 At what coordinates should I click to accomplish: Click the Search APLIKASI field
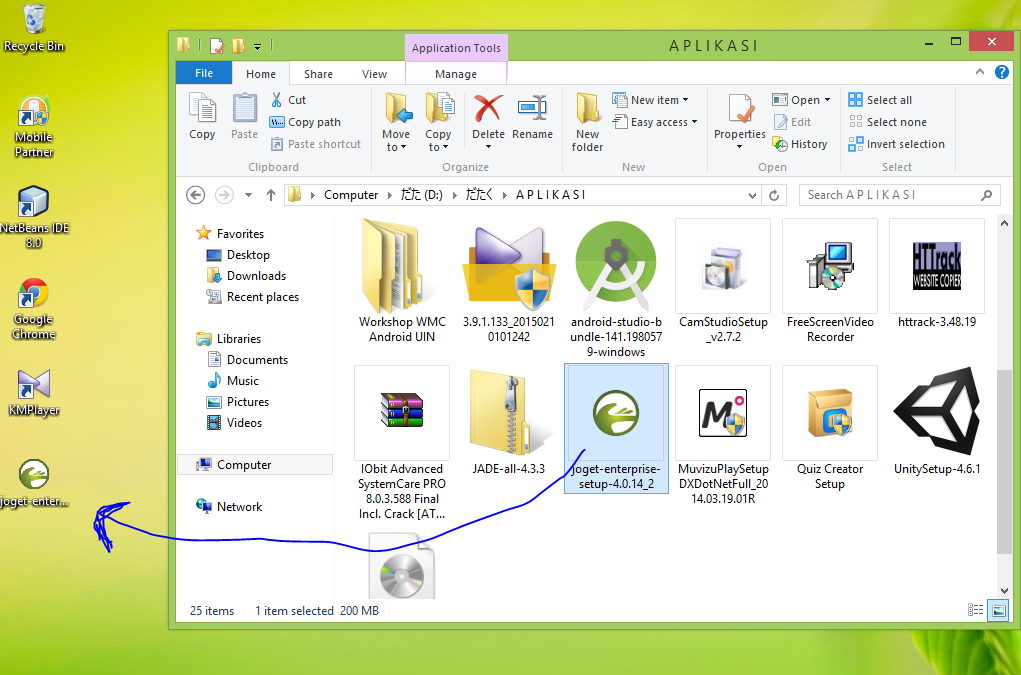pos(899,195)
